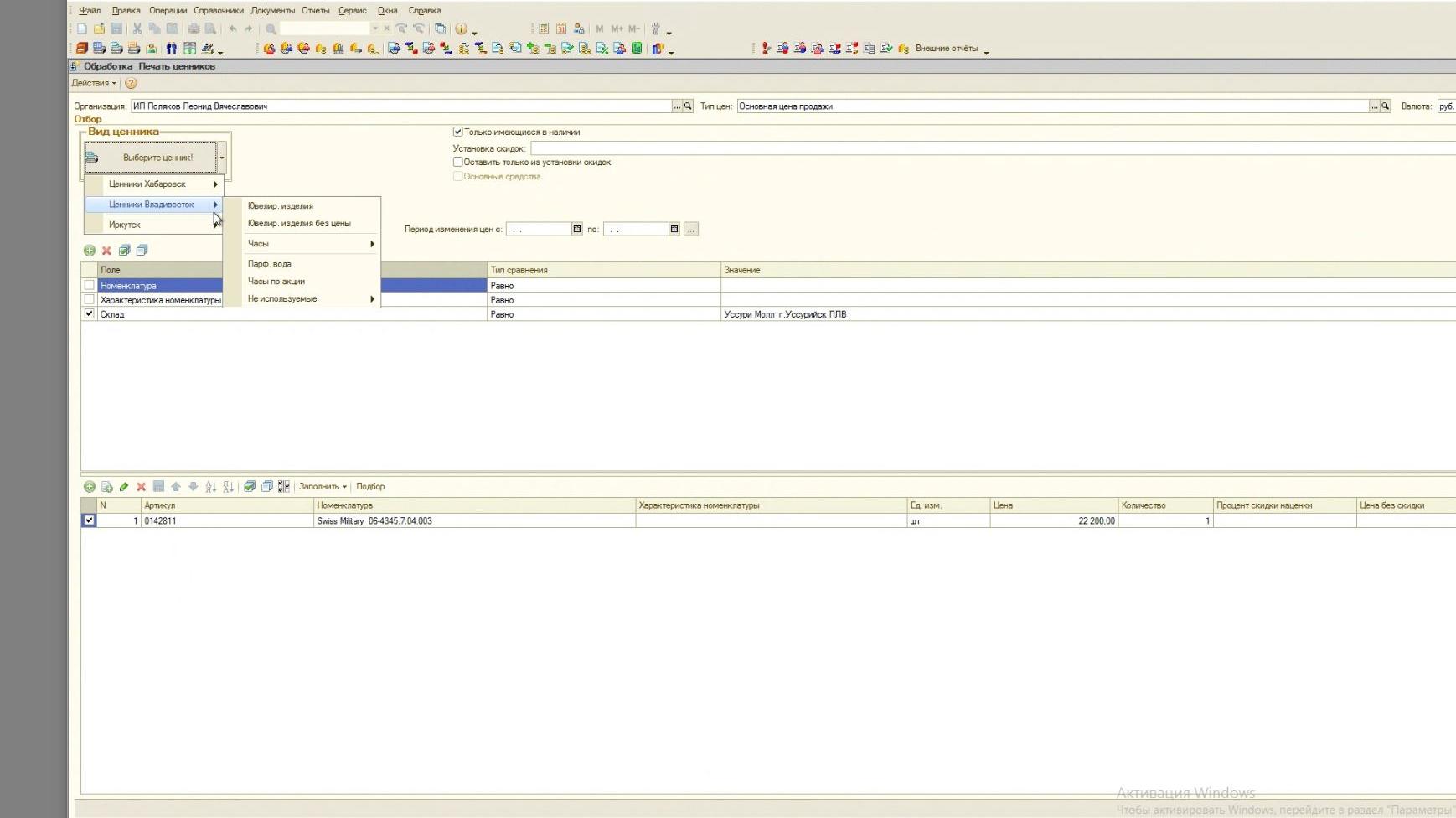Viewport: 1456px width, 818px height.
Task: Open the Сервис menu
Action: click(353, 11)
